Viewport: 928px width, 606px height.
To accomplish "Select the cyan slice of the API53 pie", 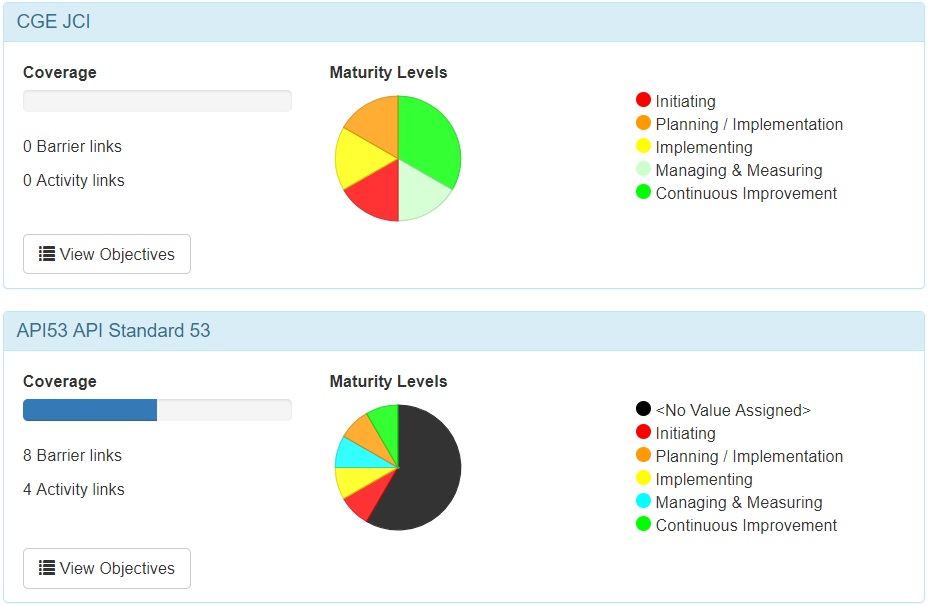I will coord(352,453).
